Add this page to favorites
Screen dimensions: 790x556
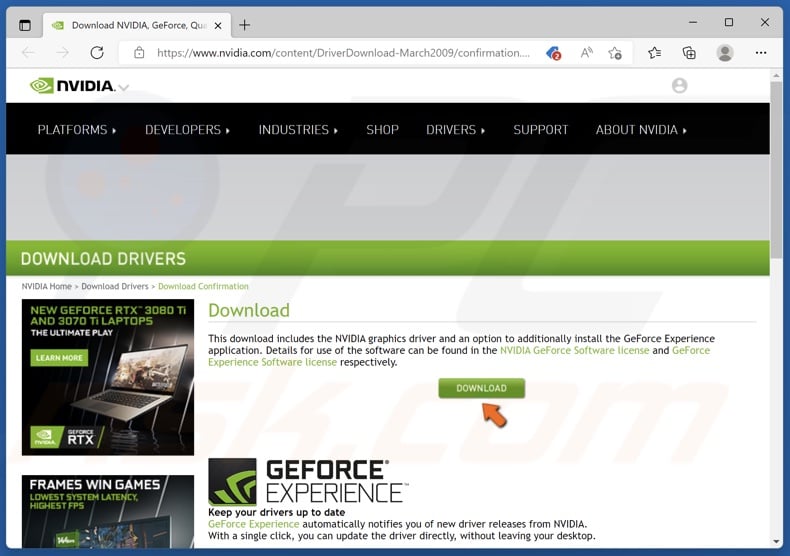[615, 53]
